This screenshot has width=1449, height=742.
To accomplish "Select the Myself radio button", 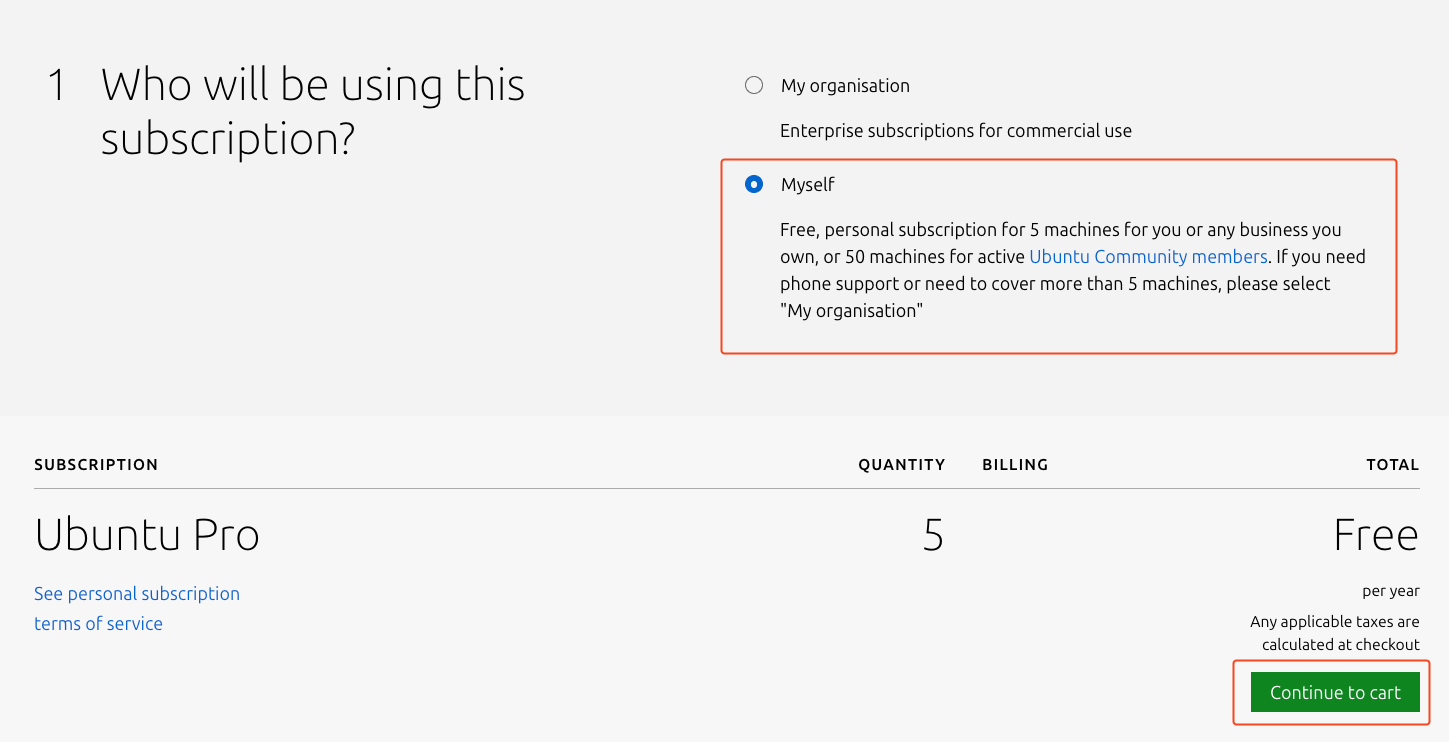I will point(754,184).
